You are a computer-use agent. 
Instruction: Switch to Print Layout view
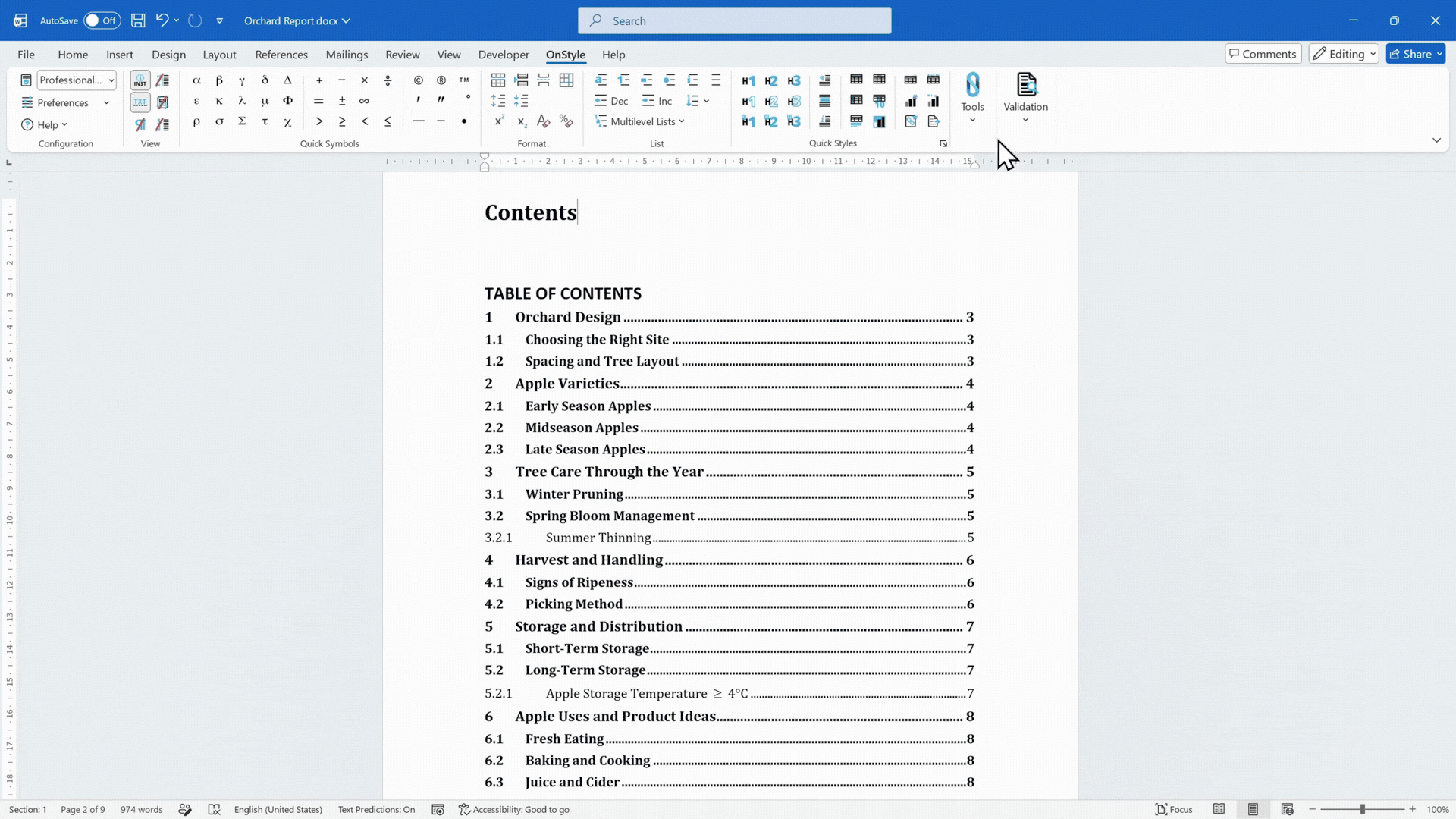pyautogui.click(x=1253, y=810)
